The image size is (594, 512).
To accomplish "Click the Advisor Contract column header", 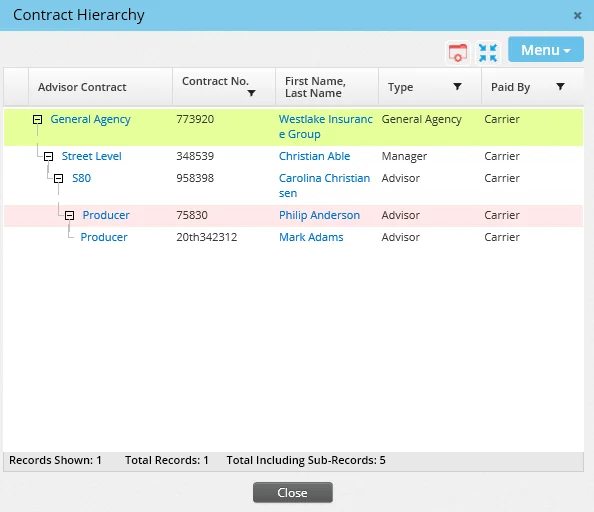I will 100,87.
